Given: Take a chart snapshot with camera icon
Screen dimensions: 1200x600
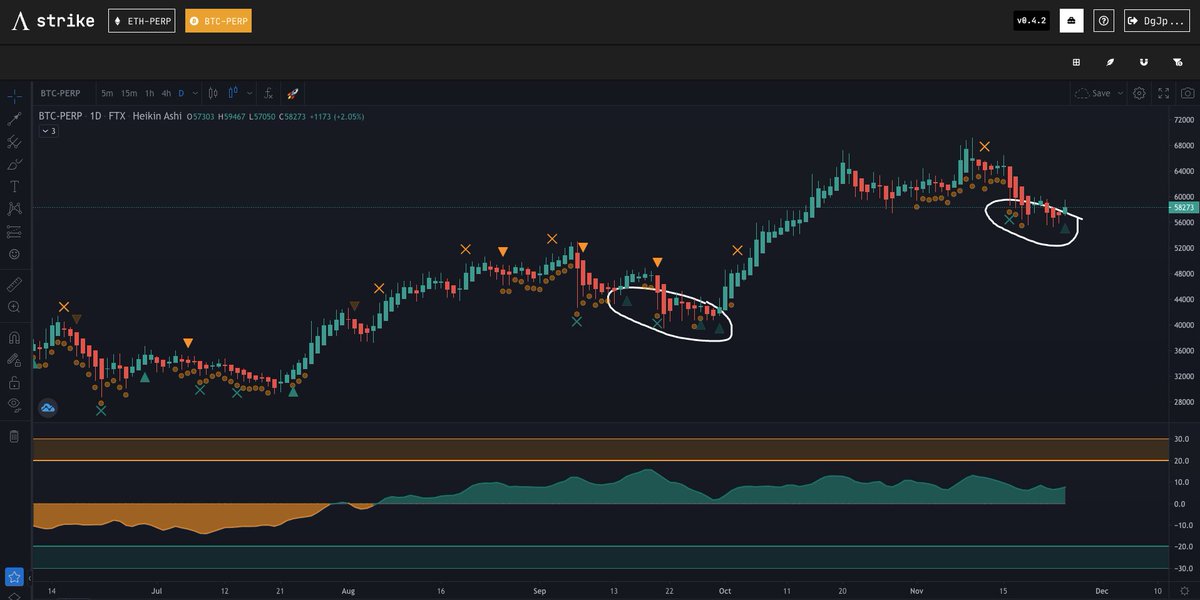Looking at the screenshot, I should (x=1187, y=93).
